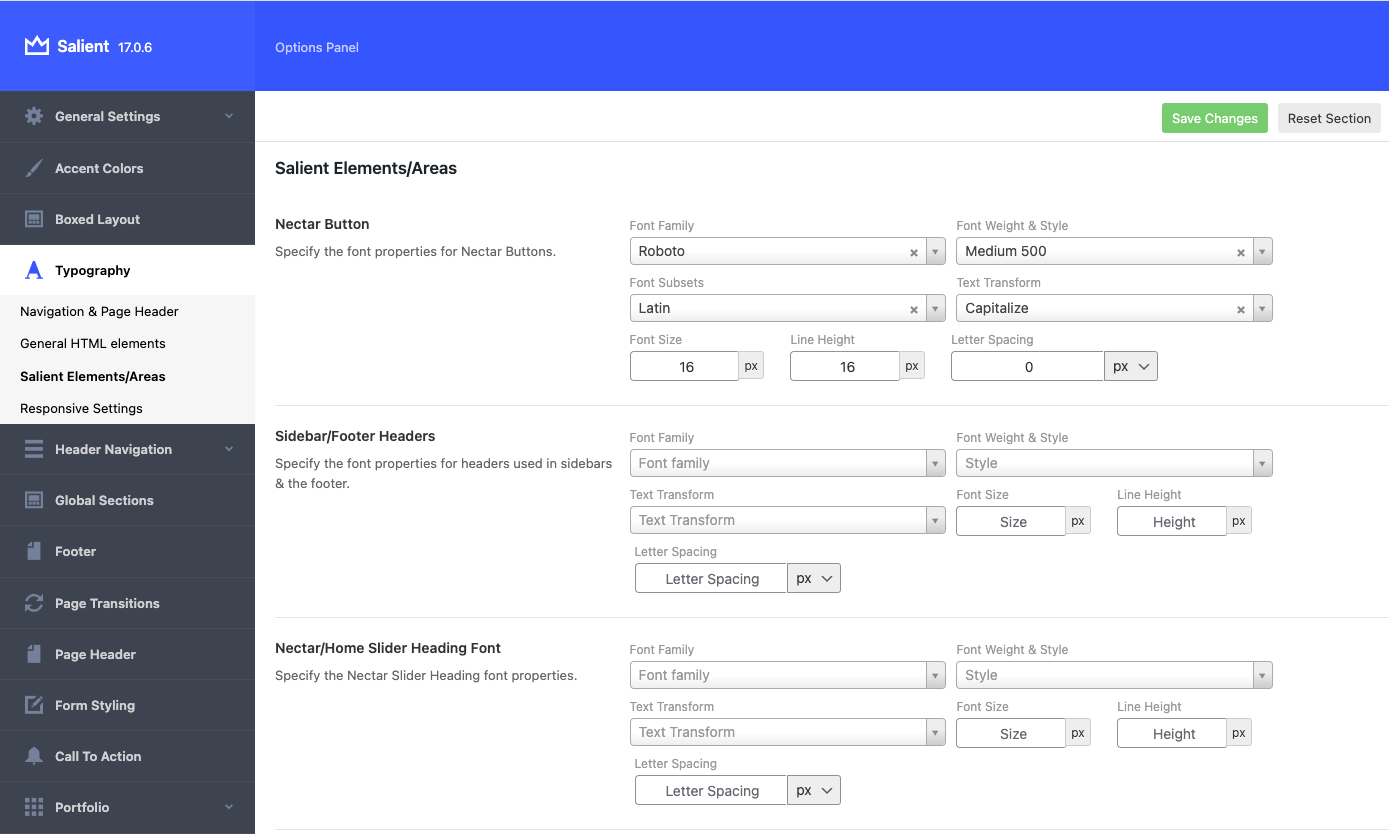Click the Header Navigation list icon
This screenshot has width=1389, height=834.
(x=31, y=449)
